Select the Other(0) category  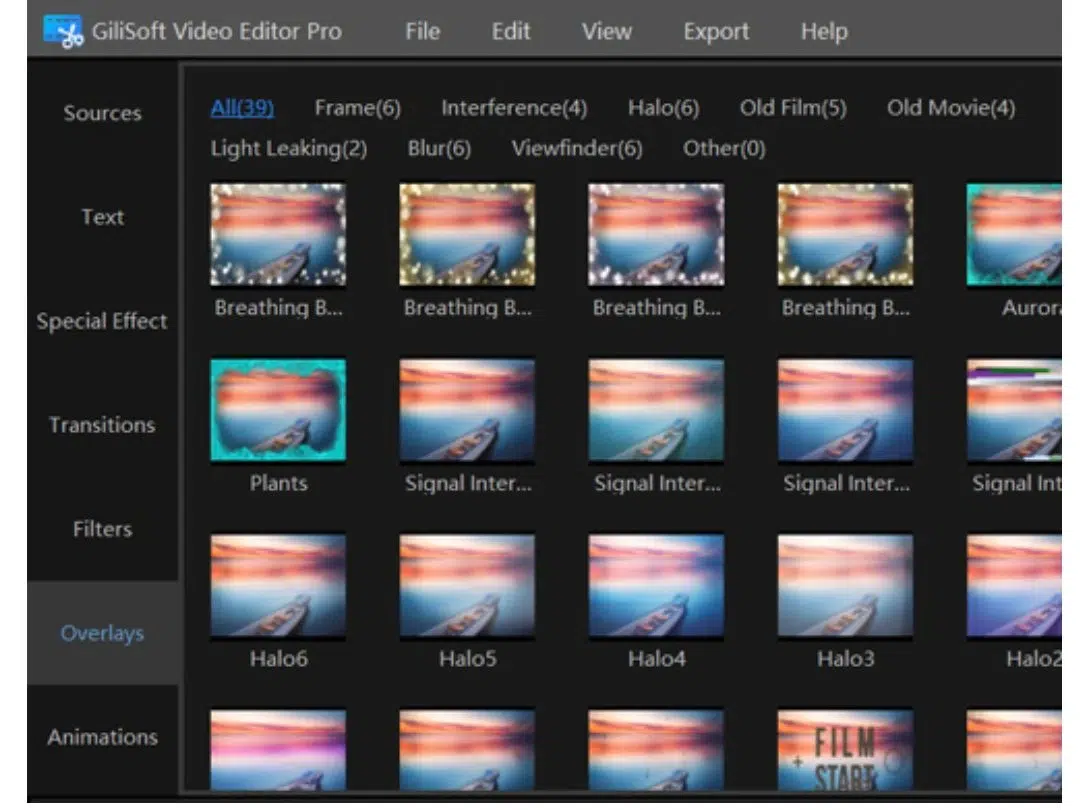pyautogui.click(x=724, y=149)
